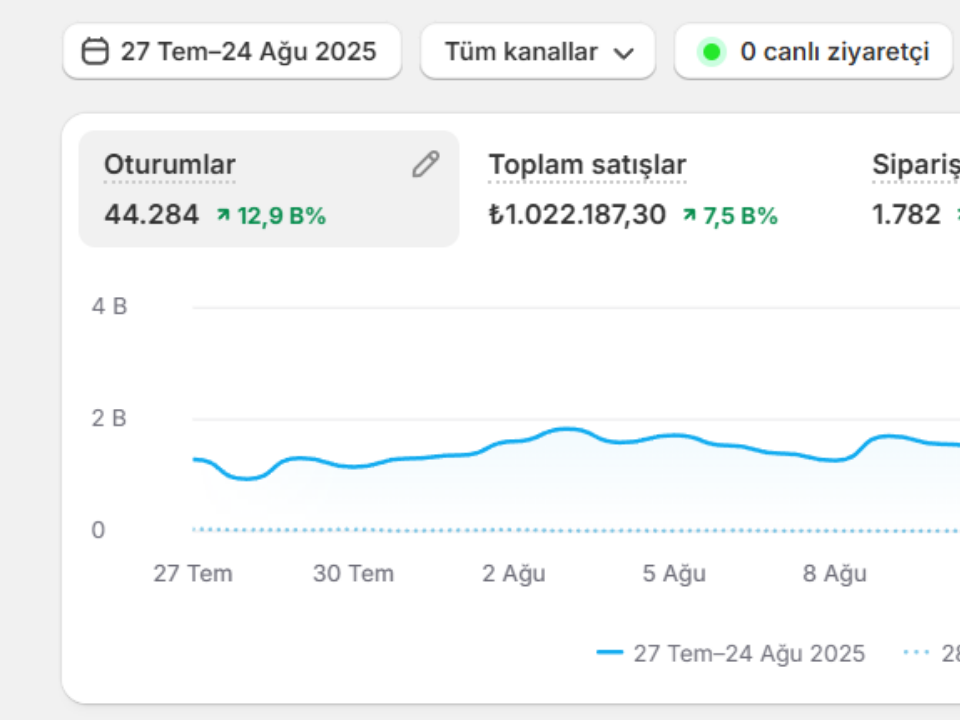Click the dotted comparison legend marker
960x720 pixels.
[x=916, y=653]
